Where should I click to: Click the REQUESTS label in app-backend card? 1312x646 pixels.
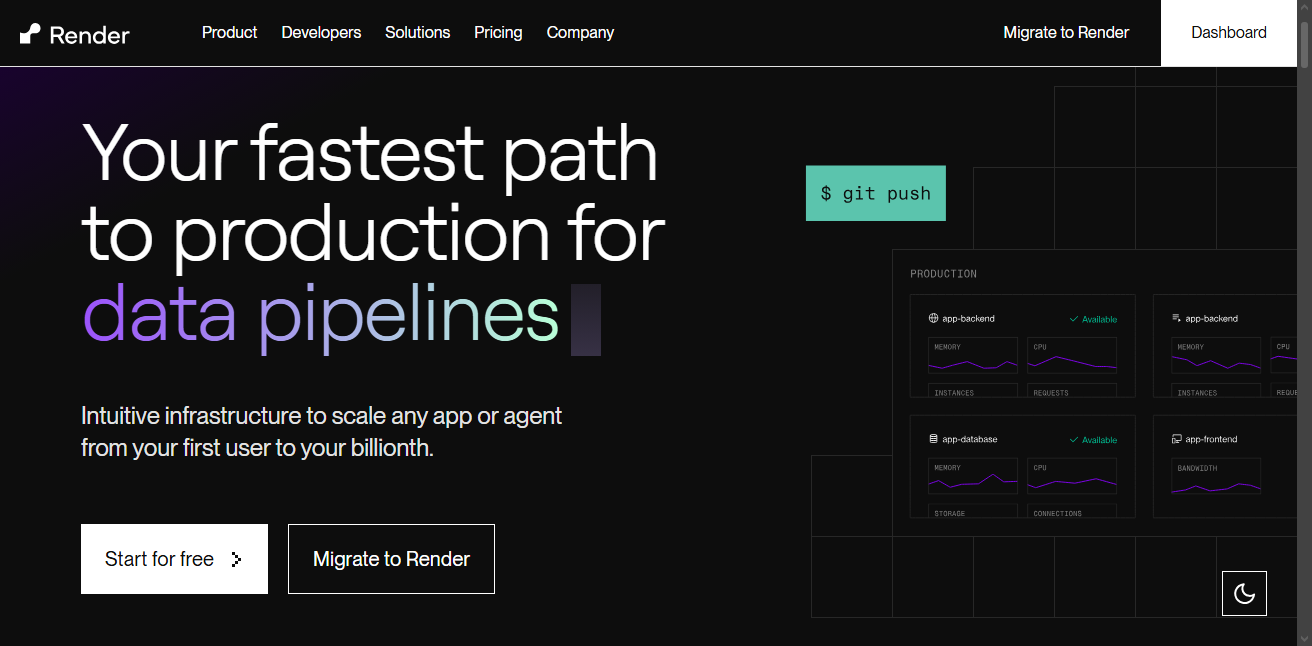[x=1051, y=393]
